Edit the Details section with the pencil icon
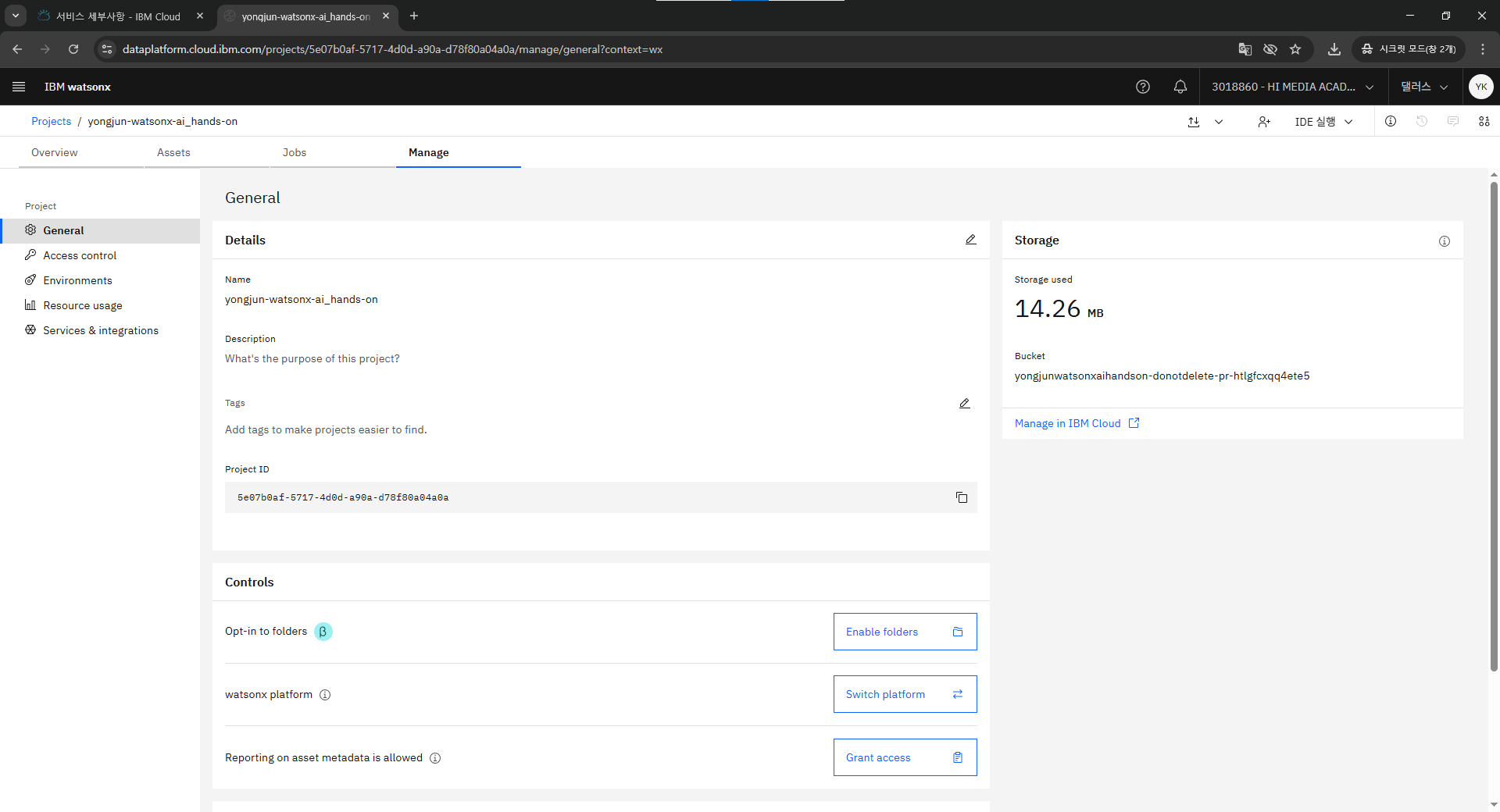Image resolution: width=1500 pixels, height=812 pixels. [x=970, y=240]
